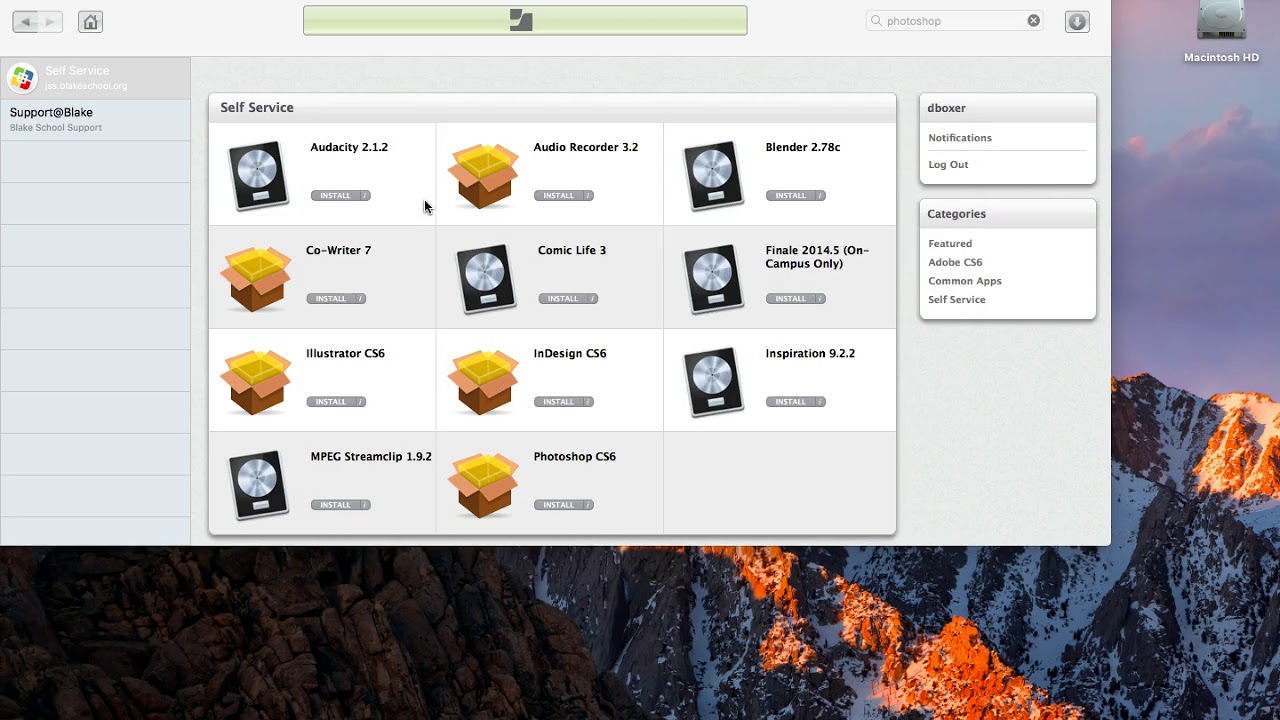Click Log Out
This screenshot has height=720, width=1280.
tap(948, 165)
